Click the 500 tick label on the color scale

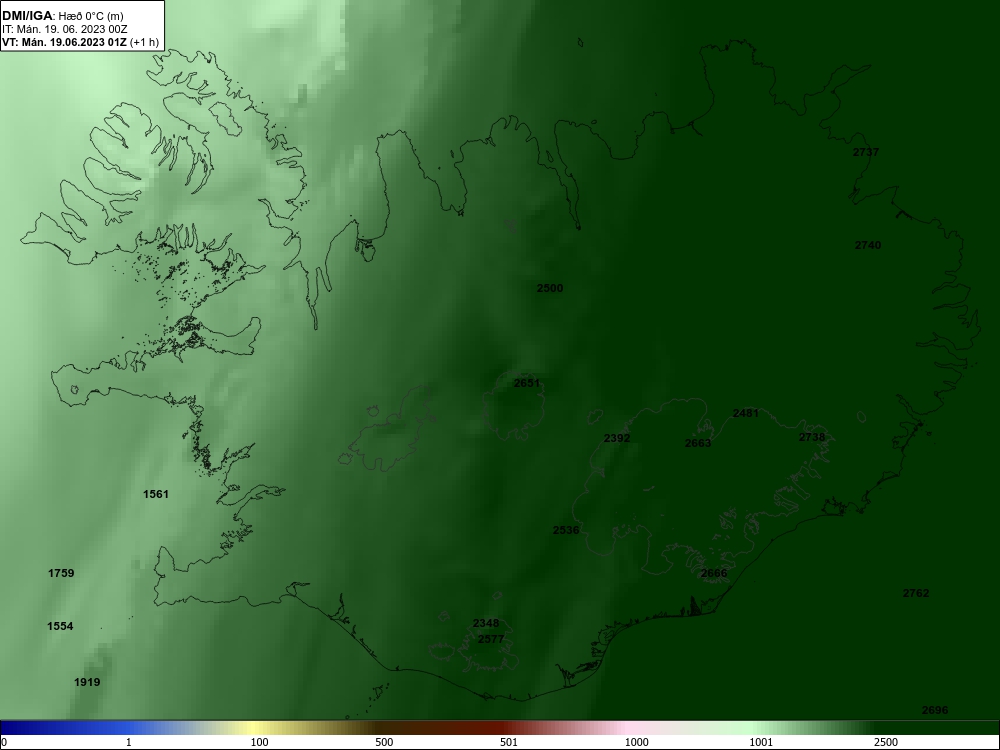tap(384, 742)
